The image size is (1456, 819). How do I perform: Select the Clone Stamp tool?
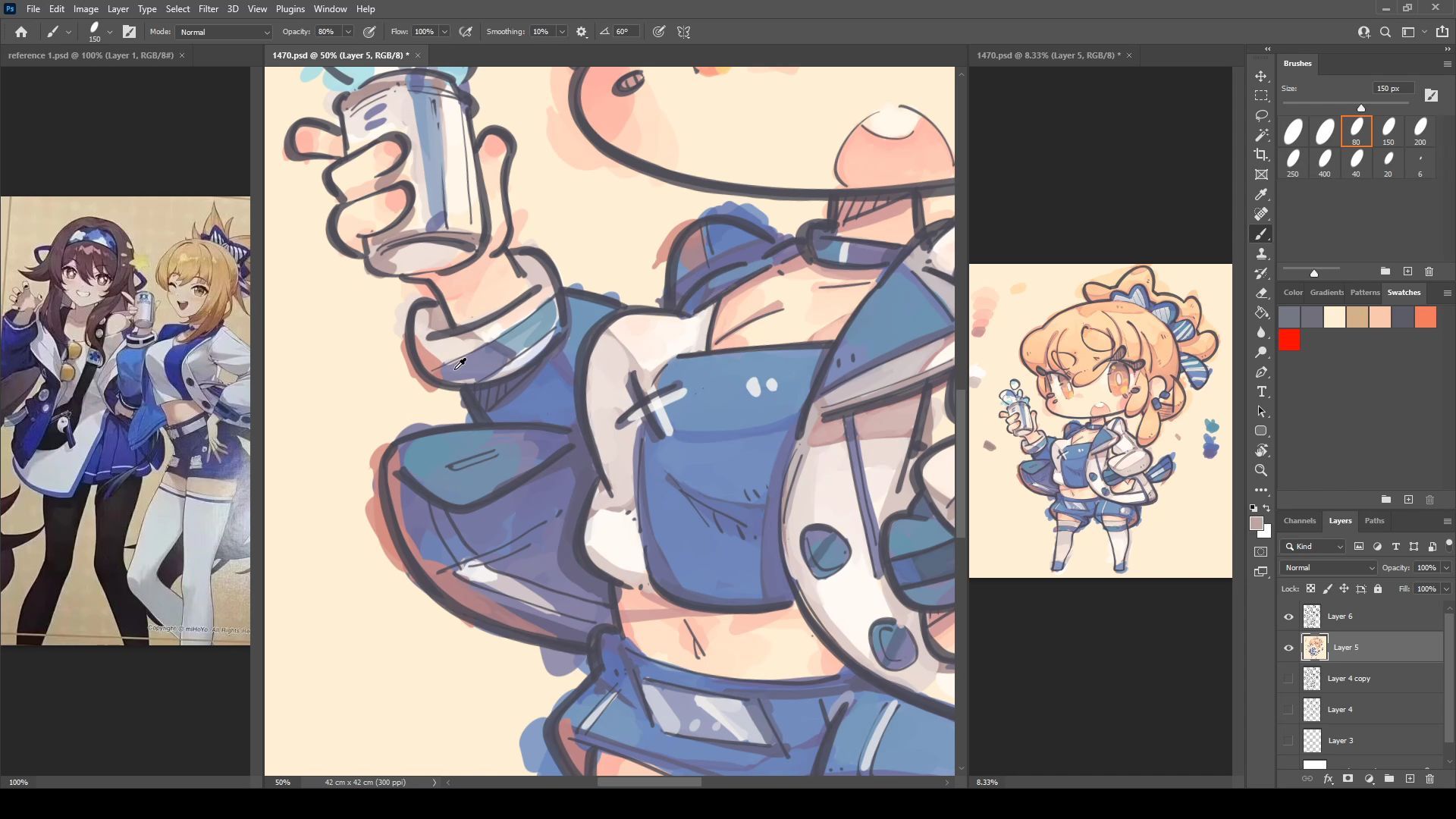tap(1261, 254)
